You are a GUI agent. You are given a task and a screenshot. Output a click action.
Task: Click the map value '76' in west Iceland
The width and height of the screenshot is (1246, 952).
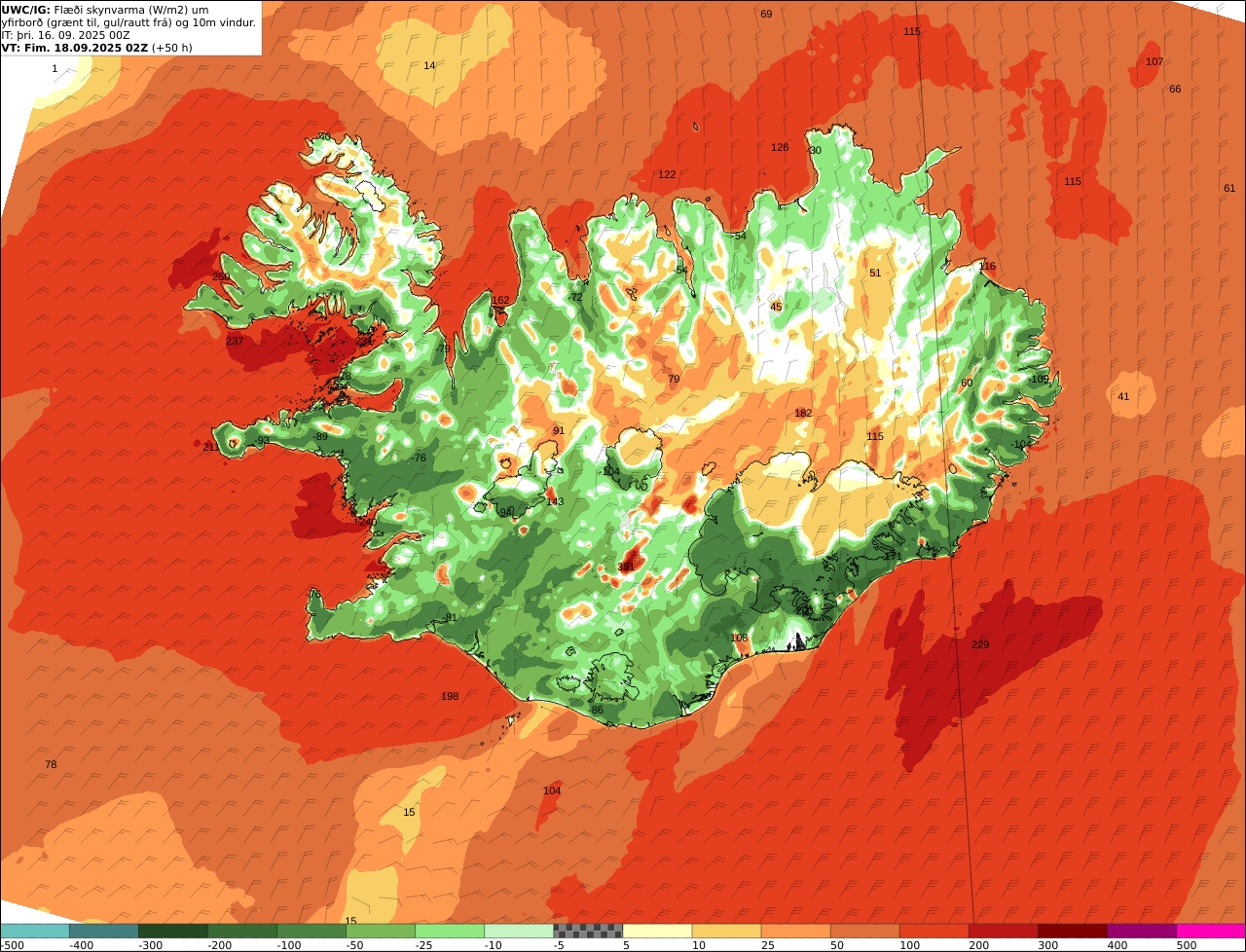[x=421, y=458]
